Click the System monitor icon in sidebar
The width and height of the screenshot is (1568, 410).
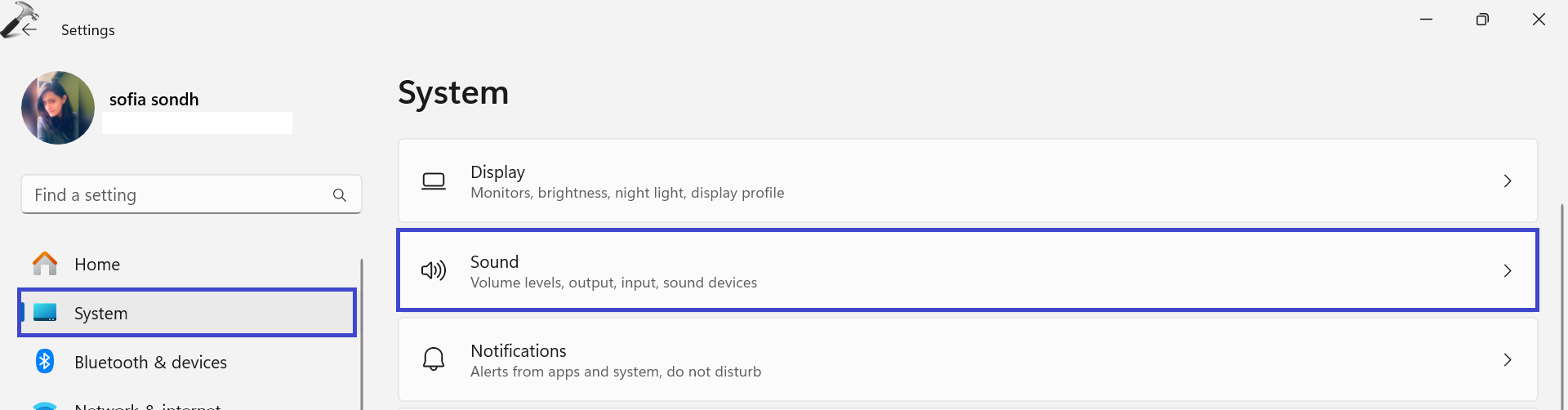click(45, 313)
